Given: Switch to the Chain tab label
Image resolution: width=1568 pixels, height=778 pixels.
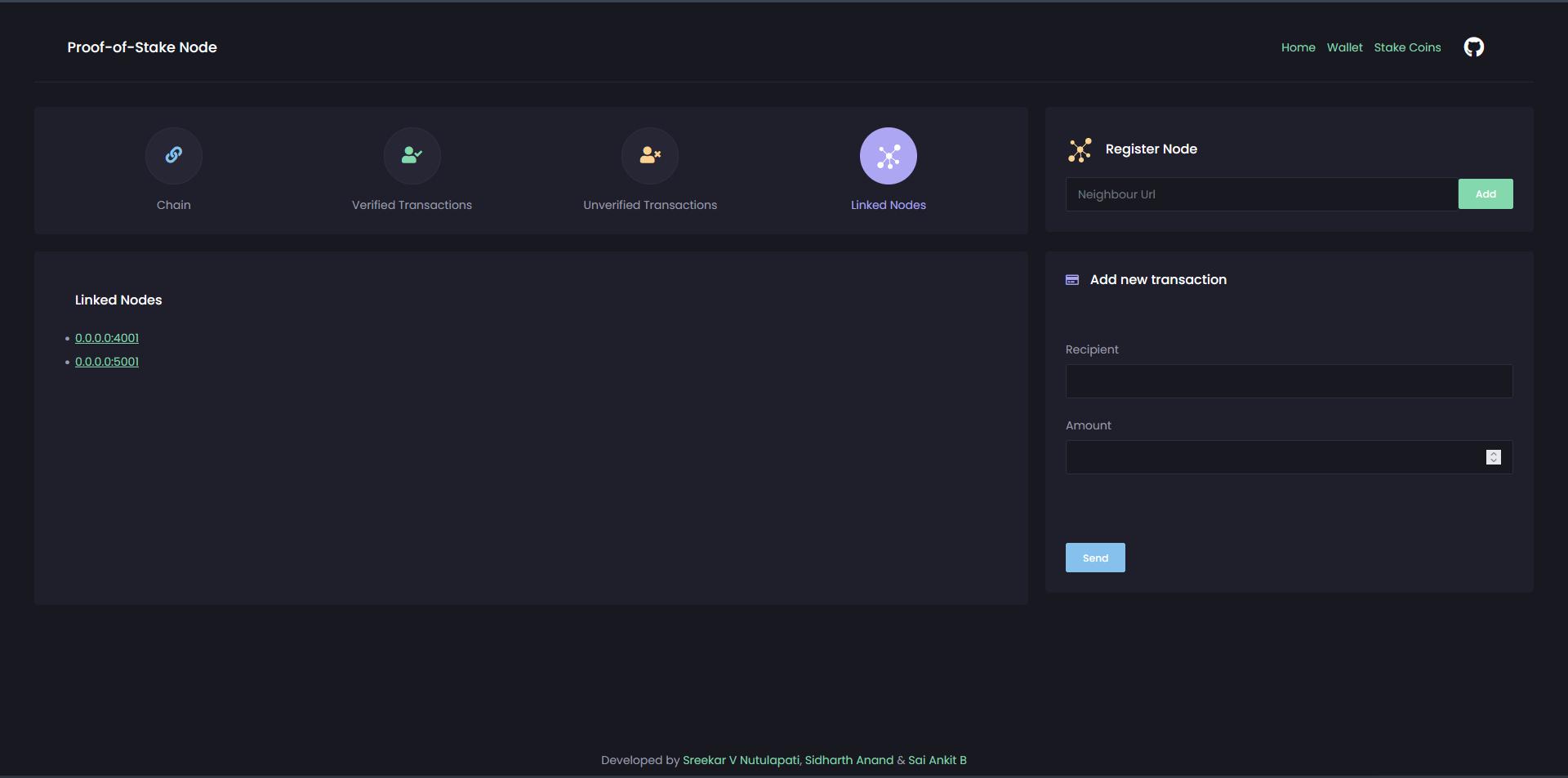Looking at the screenshot, I should click(x=173, y=205).
